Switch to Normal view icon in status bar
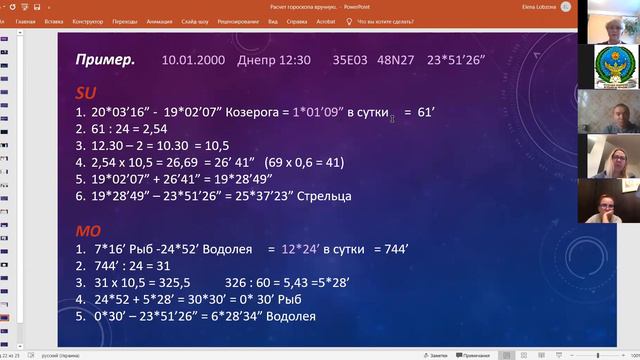Image resolution: width=640 pixels, height=360 pixels. click(x=507, y=356)
